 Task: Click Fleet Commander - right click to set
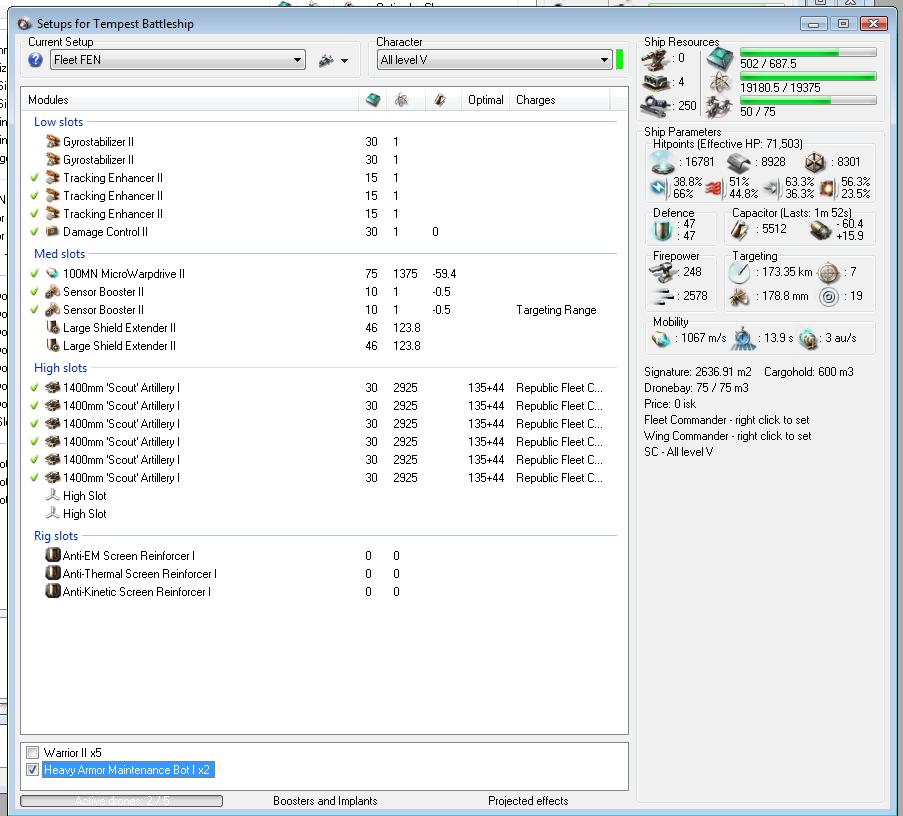pyautogui.click(x=726, y=420)
